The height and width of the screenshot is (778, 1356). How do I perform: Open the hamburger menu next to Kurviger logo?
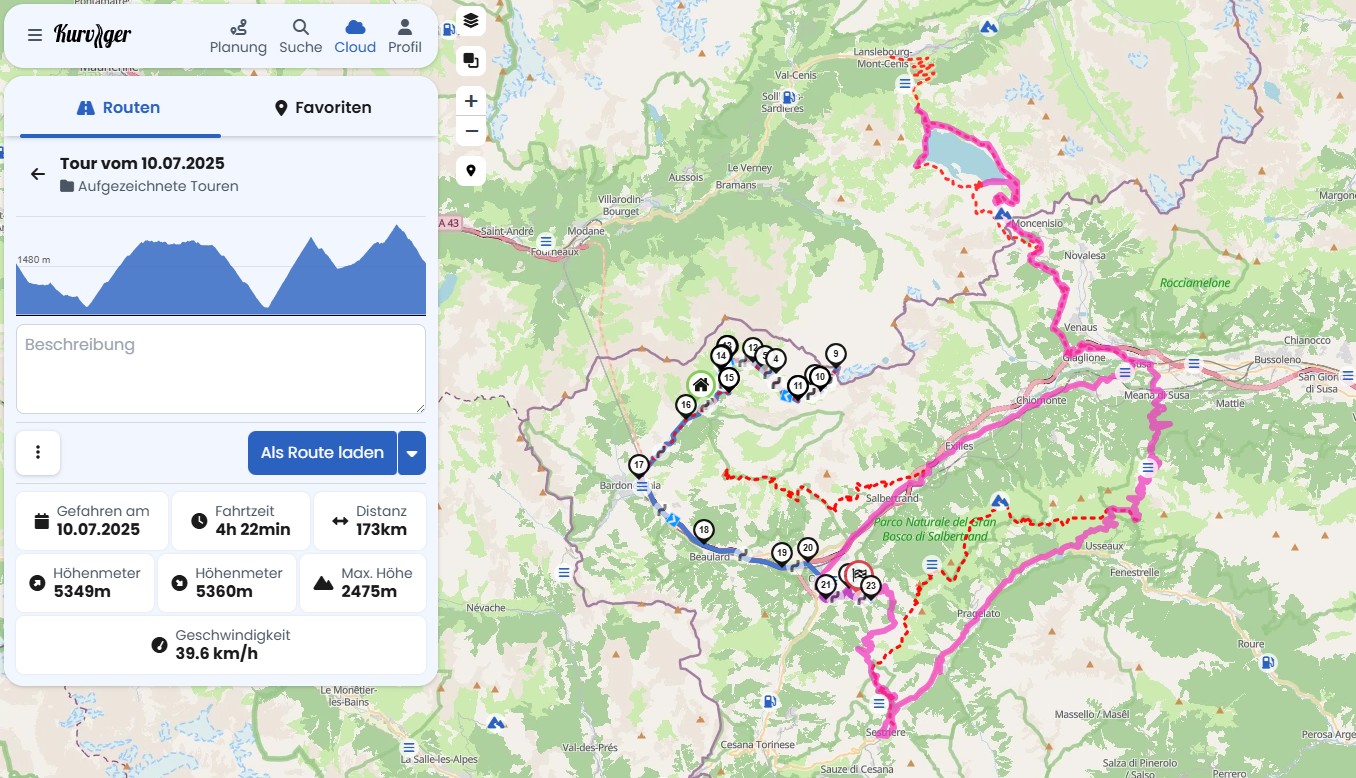pos(35,35)
